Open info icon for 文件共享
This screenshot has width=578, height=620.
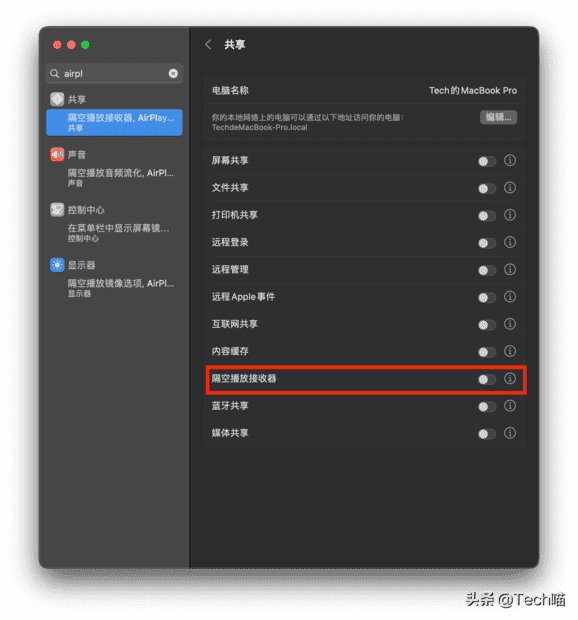tap(510, 188)
